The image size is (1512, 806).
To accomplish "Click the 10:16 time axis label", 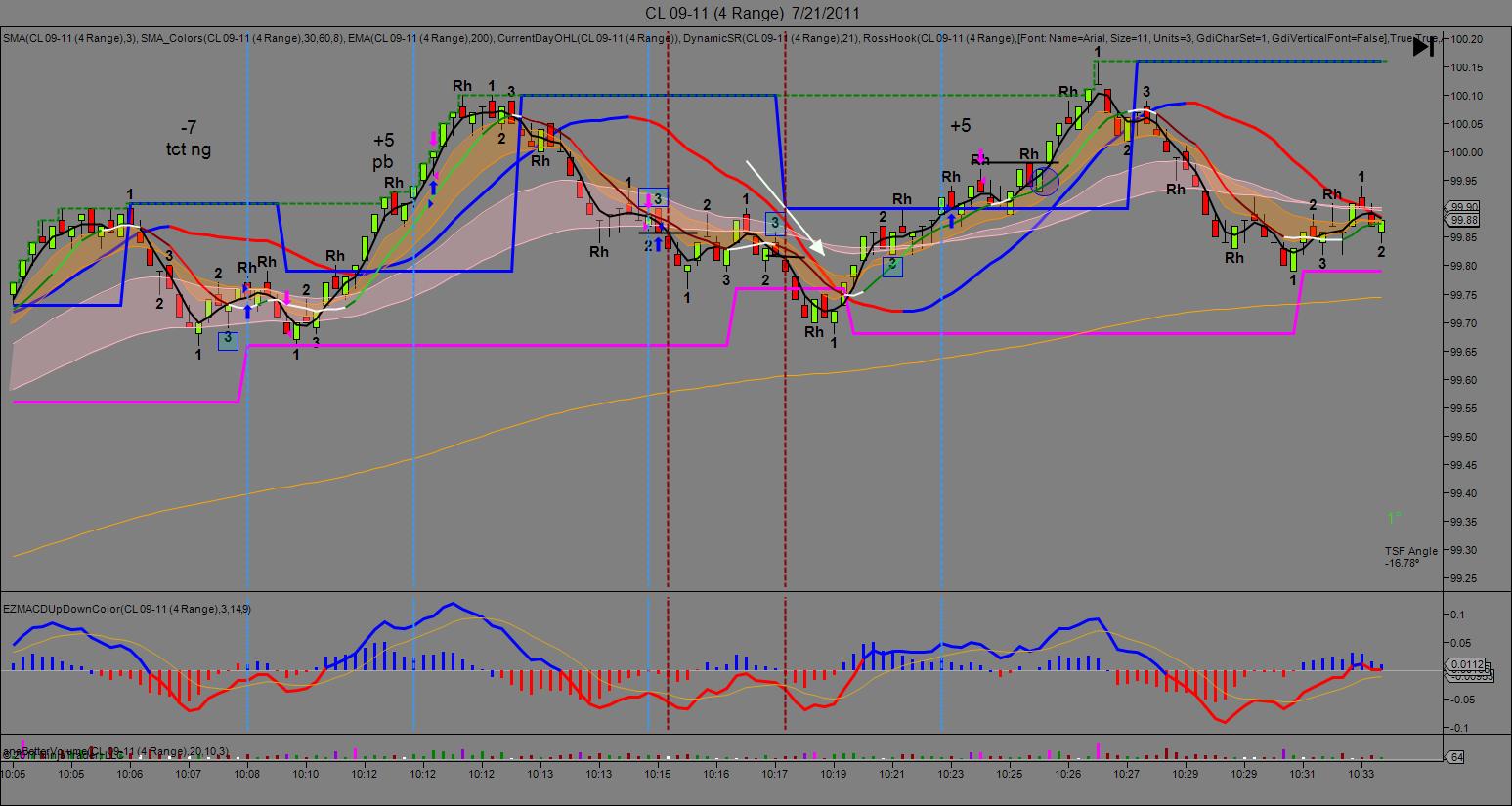I will coord(716,774).
